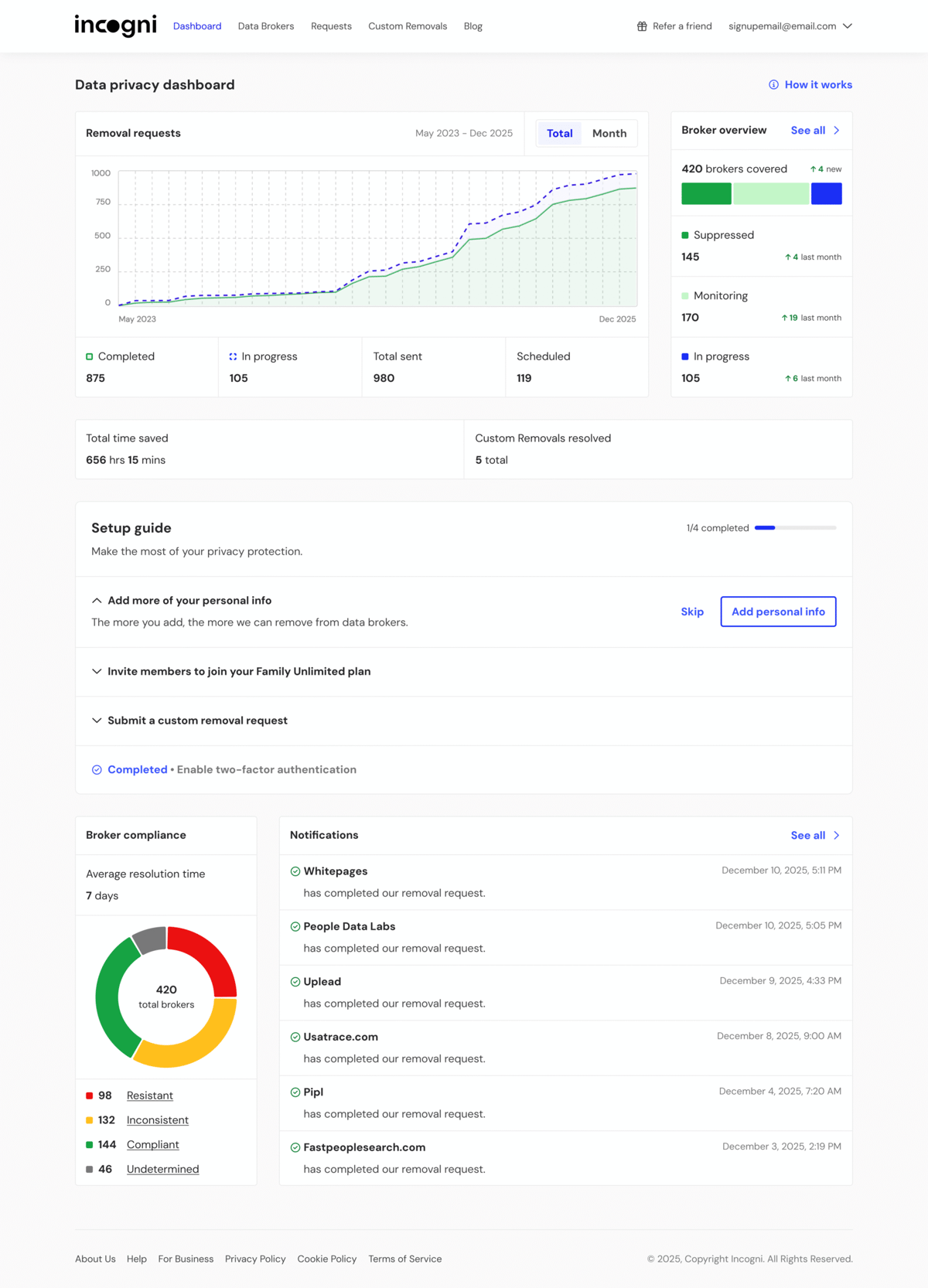
Task: Switch the chart to Month view
Action: [609, 134]
